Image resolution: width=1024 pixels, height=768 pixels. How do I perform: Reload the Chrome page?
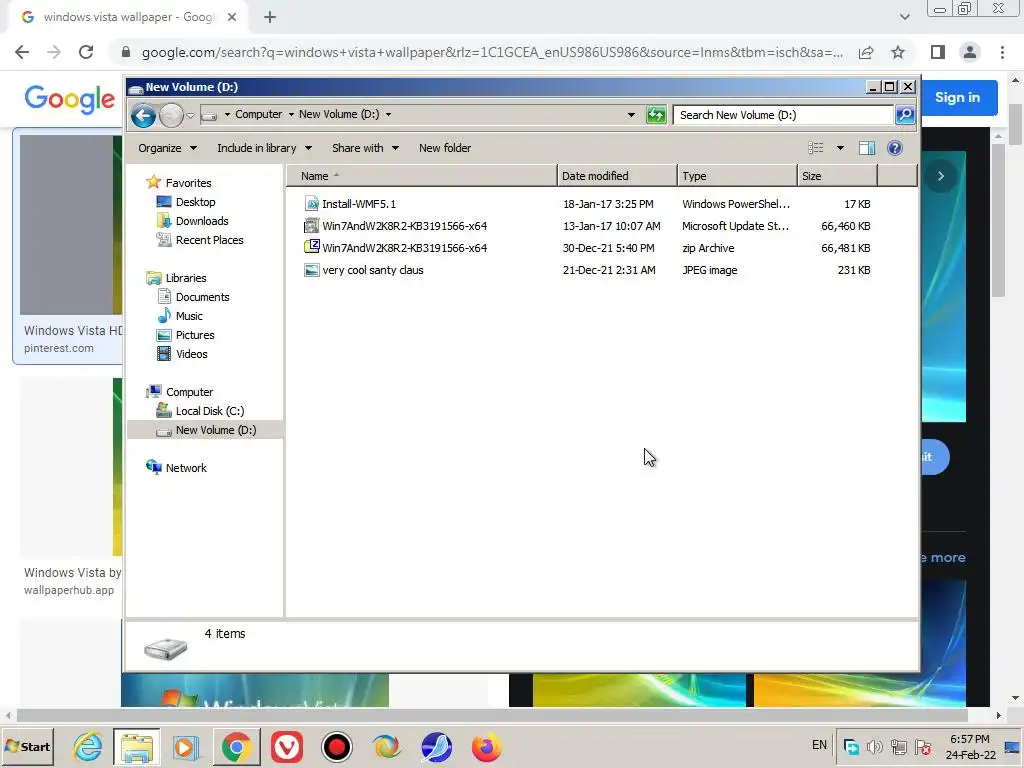pyautogui.click(x=86, y=52)
